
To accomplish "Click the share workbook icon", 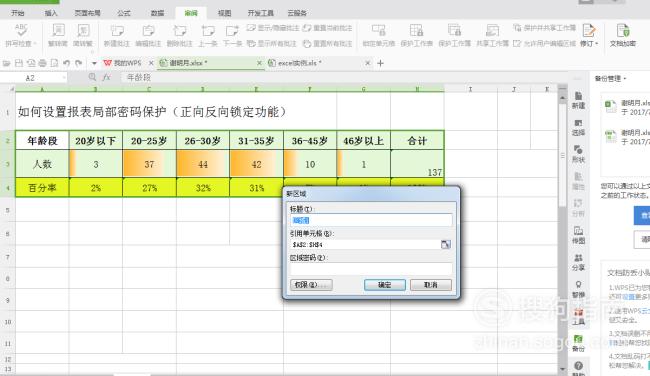I will tap(492, 30).
